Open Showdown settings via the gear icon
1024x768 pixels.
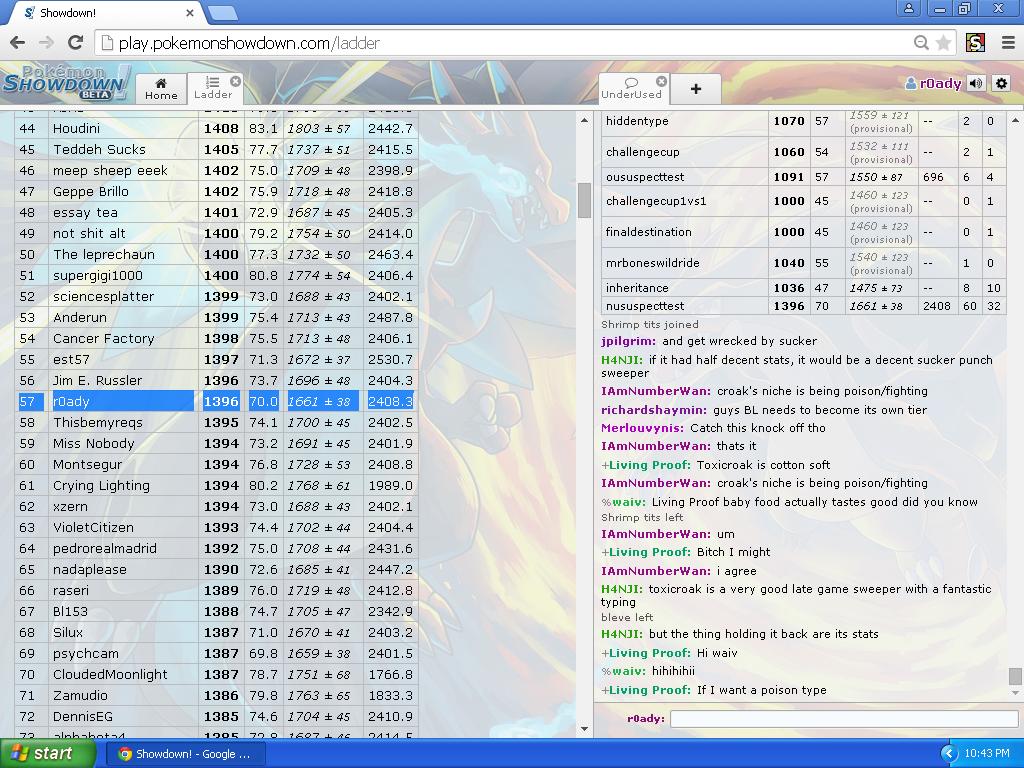tap(1001, 84)
